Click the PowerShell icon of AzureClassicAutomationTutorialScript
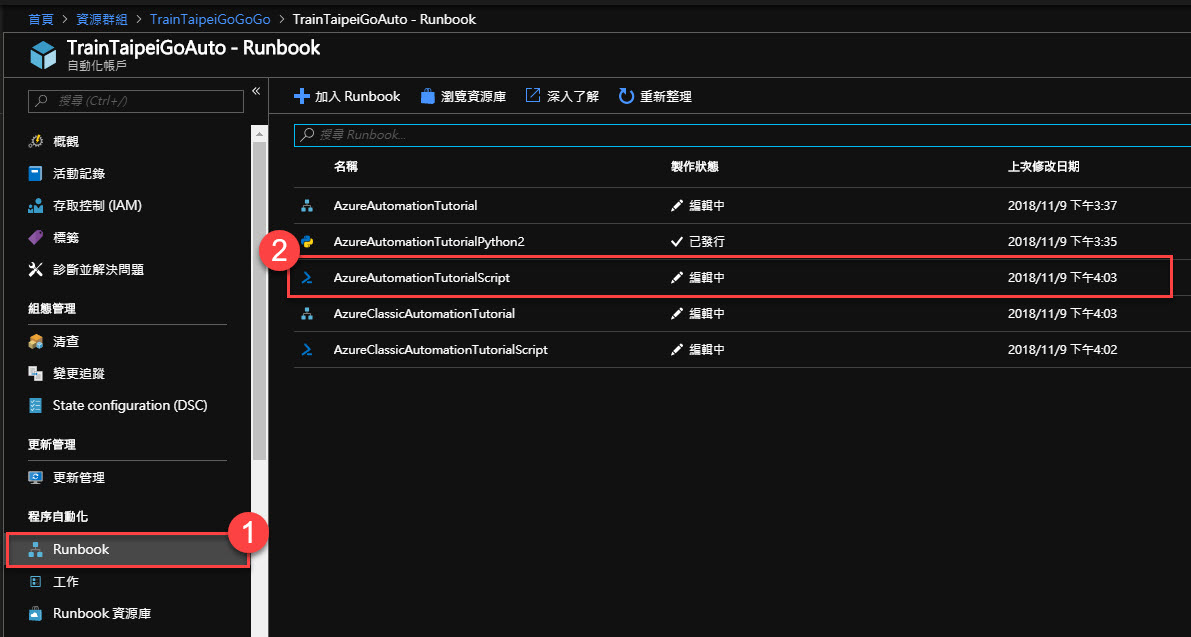The width and height of the screenshot is (1191, 637). (307, 350)
